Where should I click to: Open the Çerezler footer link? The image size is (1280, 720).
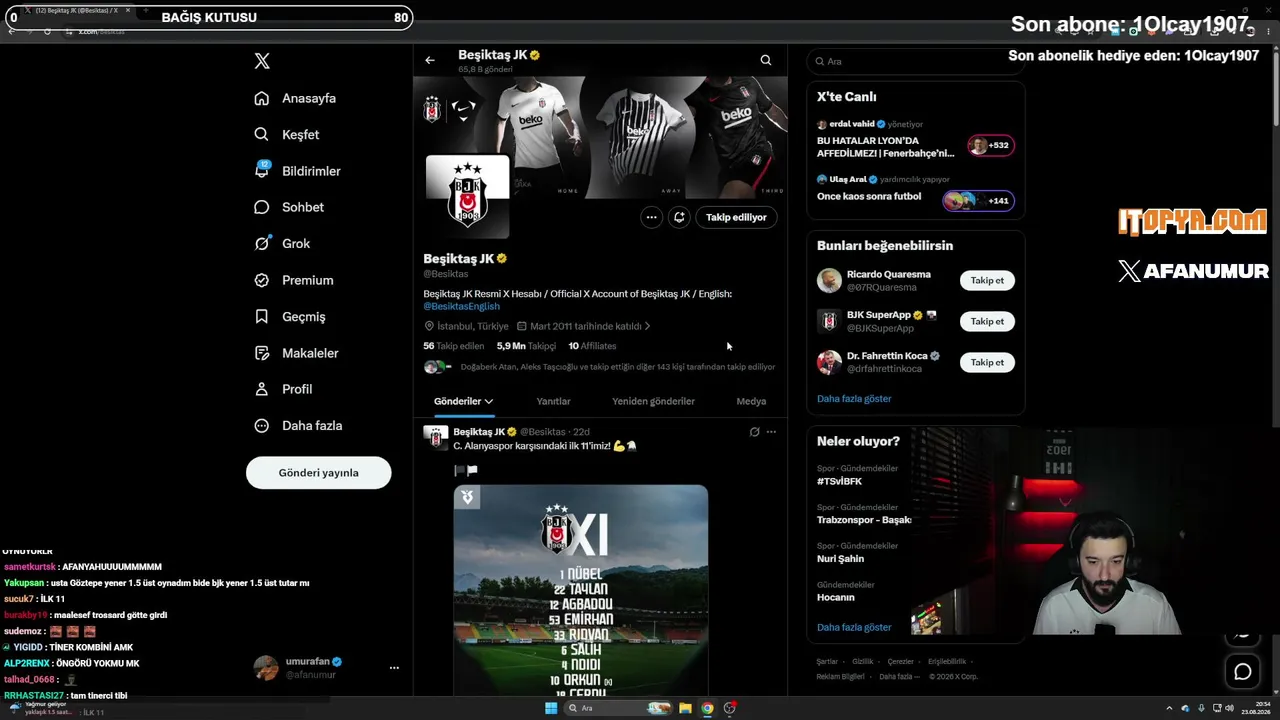(901, 661)
